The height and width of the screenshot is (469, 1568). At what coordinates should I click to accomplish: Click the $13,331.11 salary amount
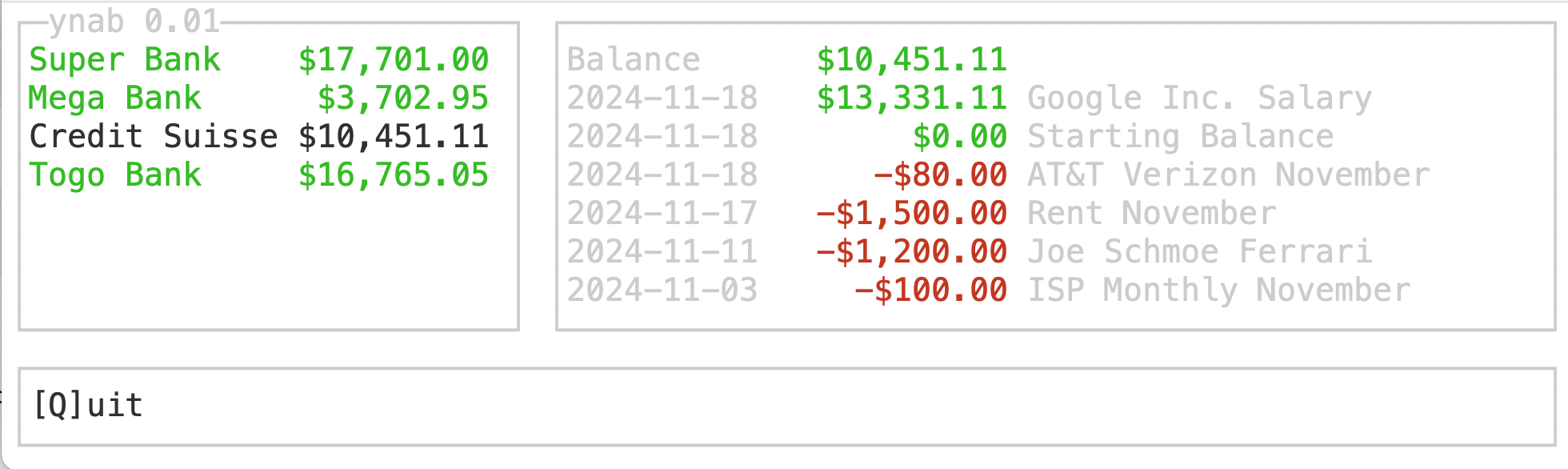(x=912, y=98)
